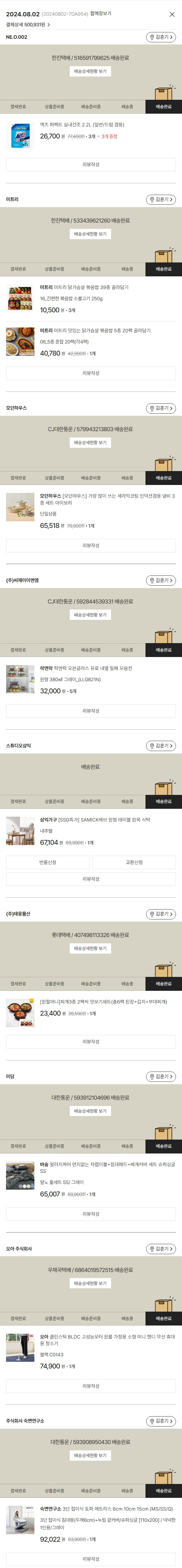The width and height of the screenshot is (182, 1568).
Task: Close the order detail page with X
Action: coord(172,14)
